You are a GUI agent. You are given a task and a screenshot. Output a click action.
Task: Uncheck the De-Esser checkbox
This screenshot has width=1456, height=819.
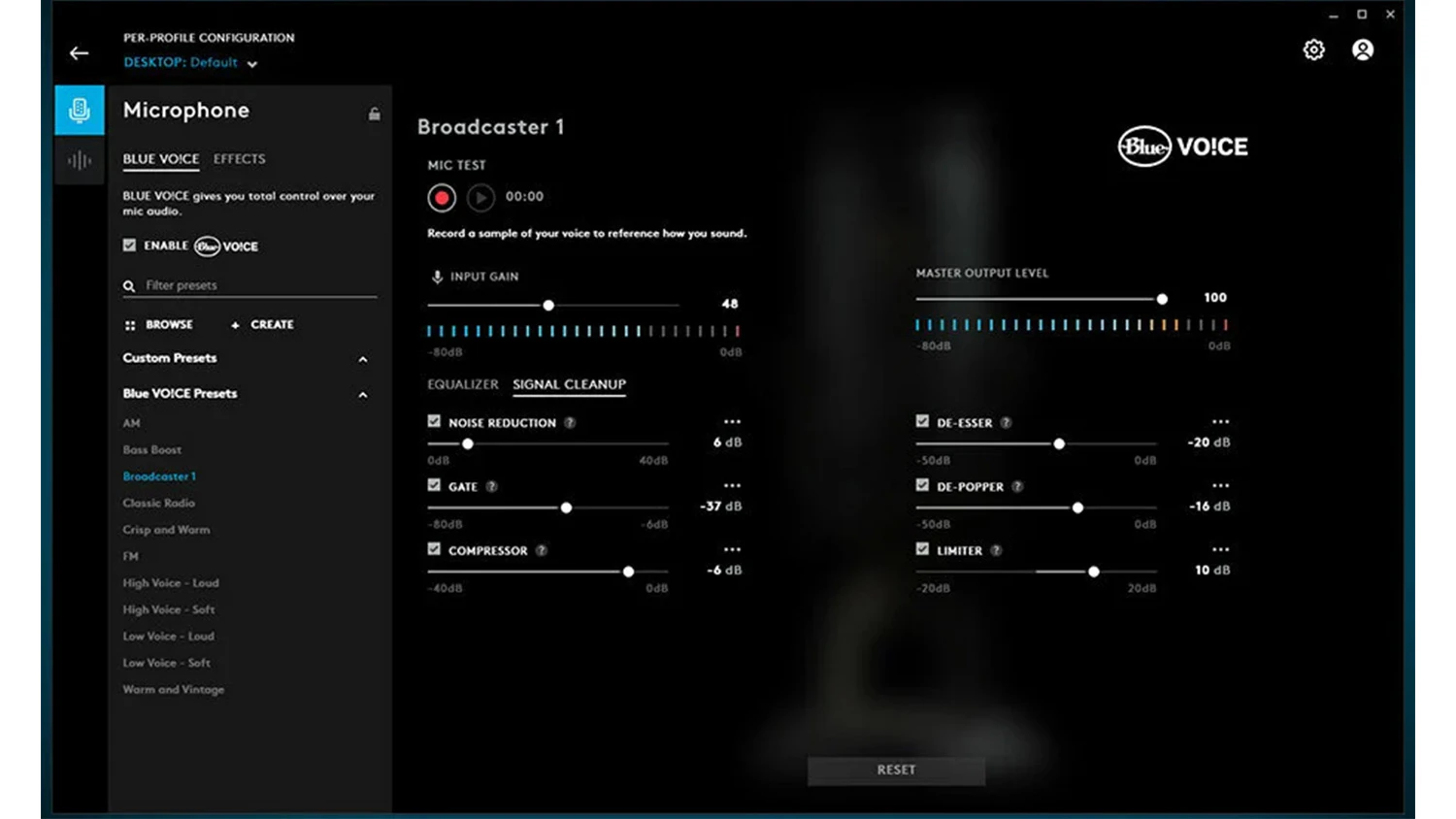click(922, 421)
